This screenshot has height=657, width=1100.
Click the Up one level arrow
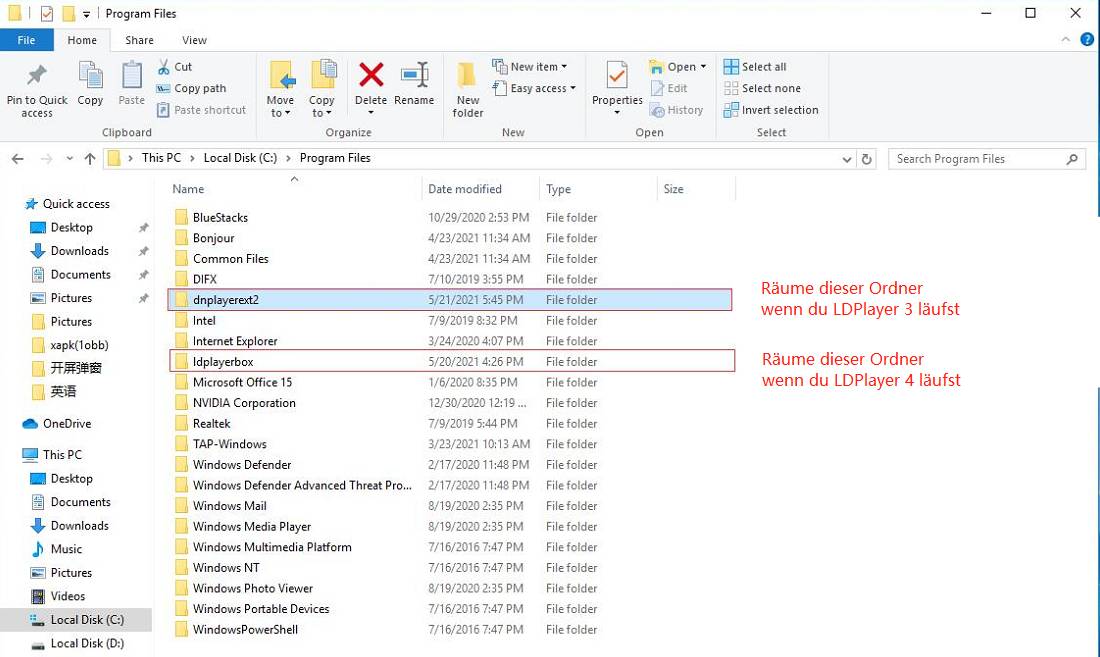pyautogui.click(x=90, y=159)
